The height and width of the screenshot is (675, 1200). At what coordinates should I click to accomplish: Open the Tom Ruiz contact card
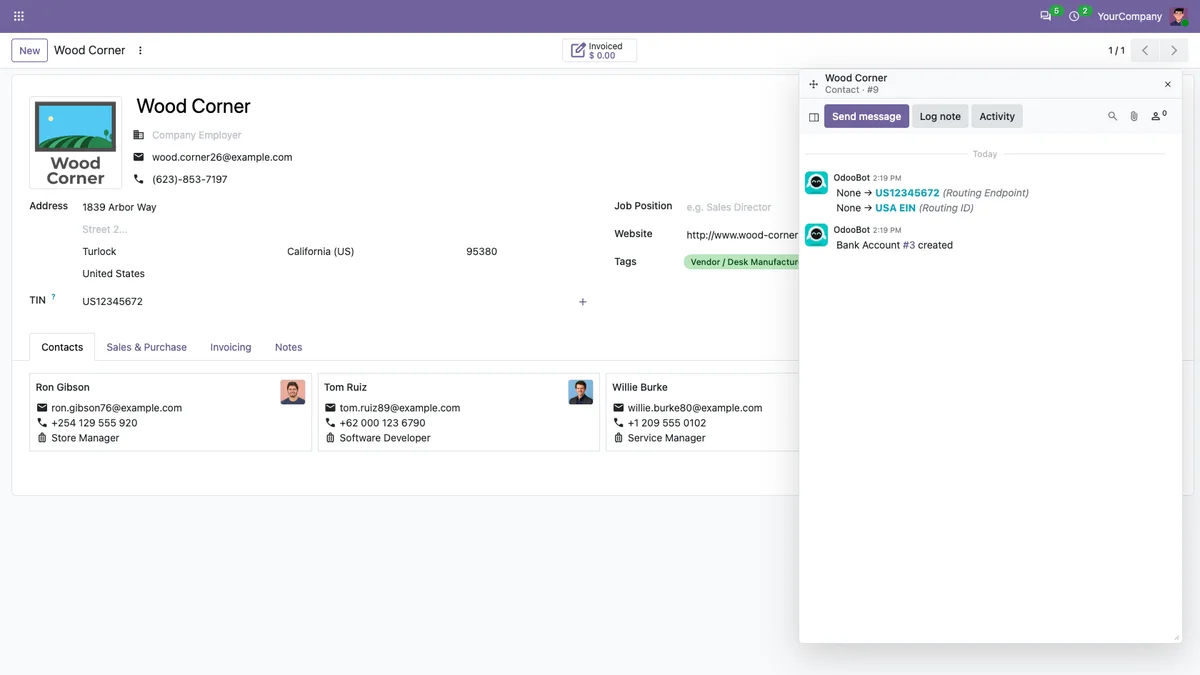coord(459,412)
